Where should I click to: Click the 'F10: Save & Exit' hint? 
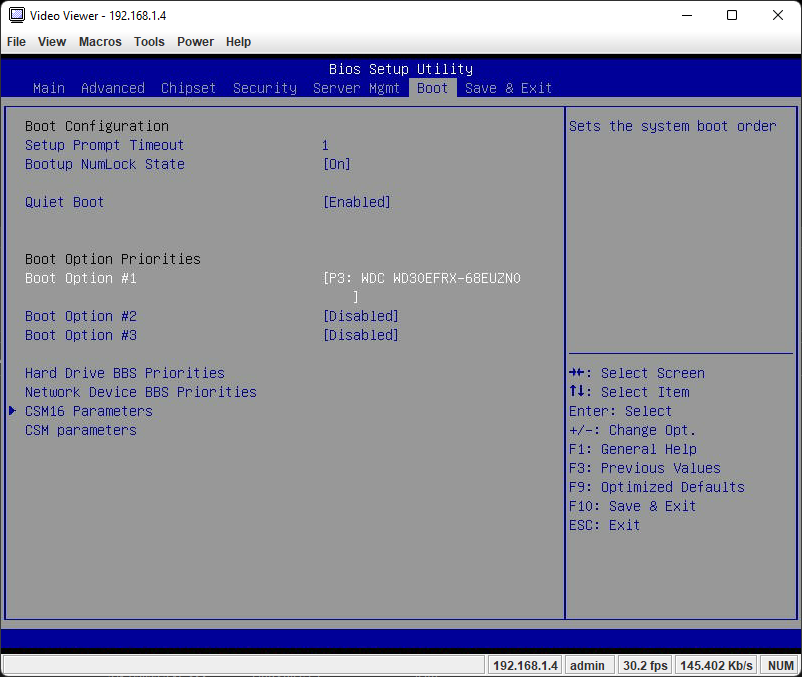pos(633,506)
